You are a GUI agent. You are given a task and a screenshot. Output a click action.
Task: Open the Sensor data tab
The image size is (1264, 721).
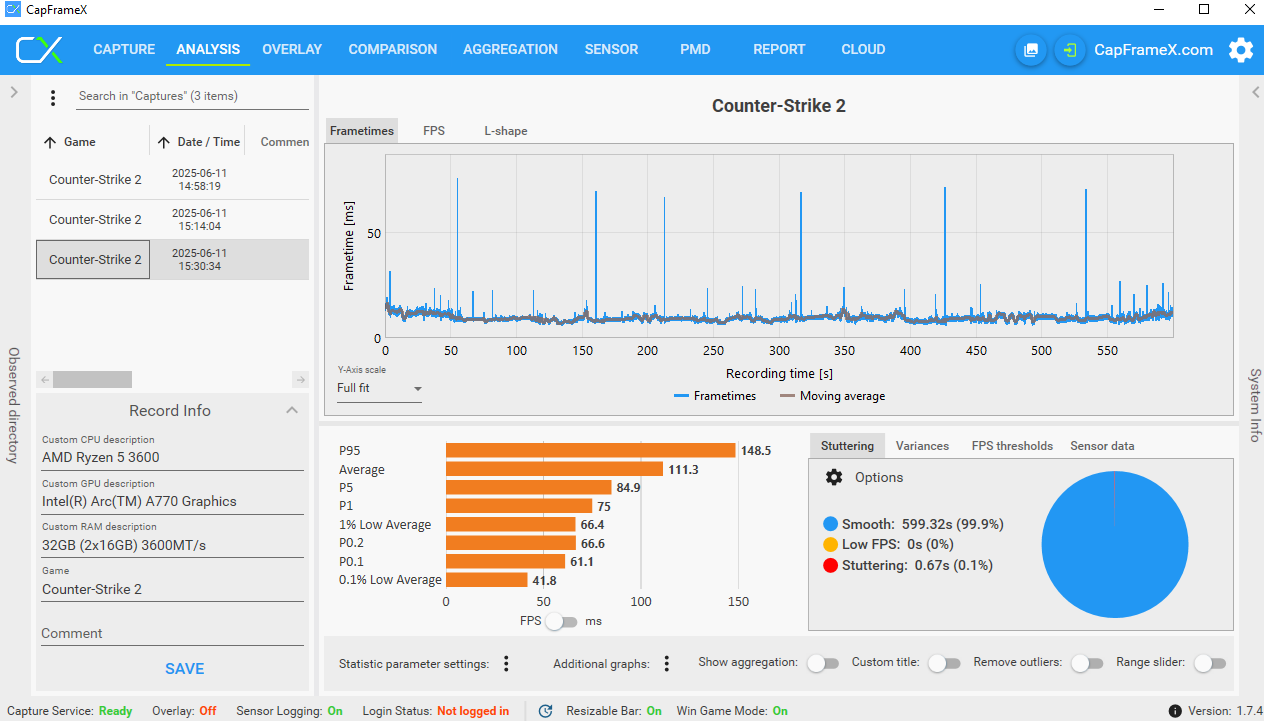(1102, 446)
